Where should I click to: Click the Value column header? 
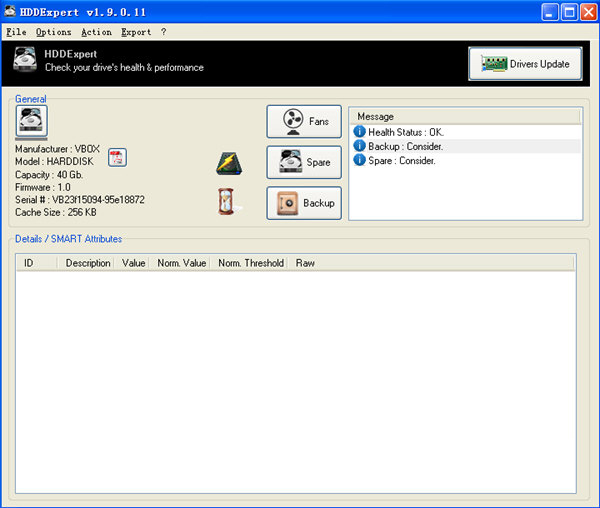(x=132, y=263)
